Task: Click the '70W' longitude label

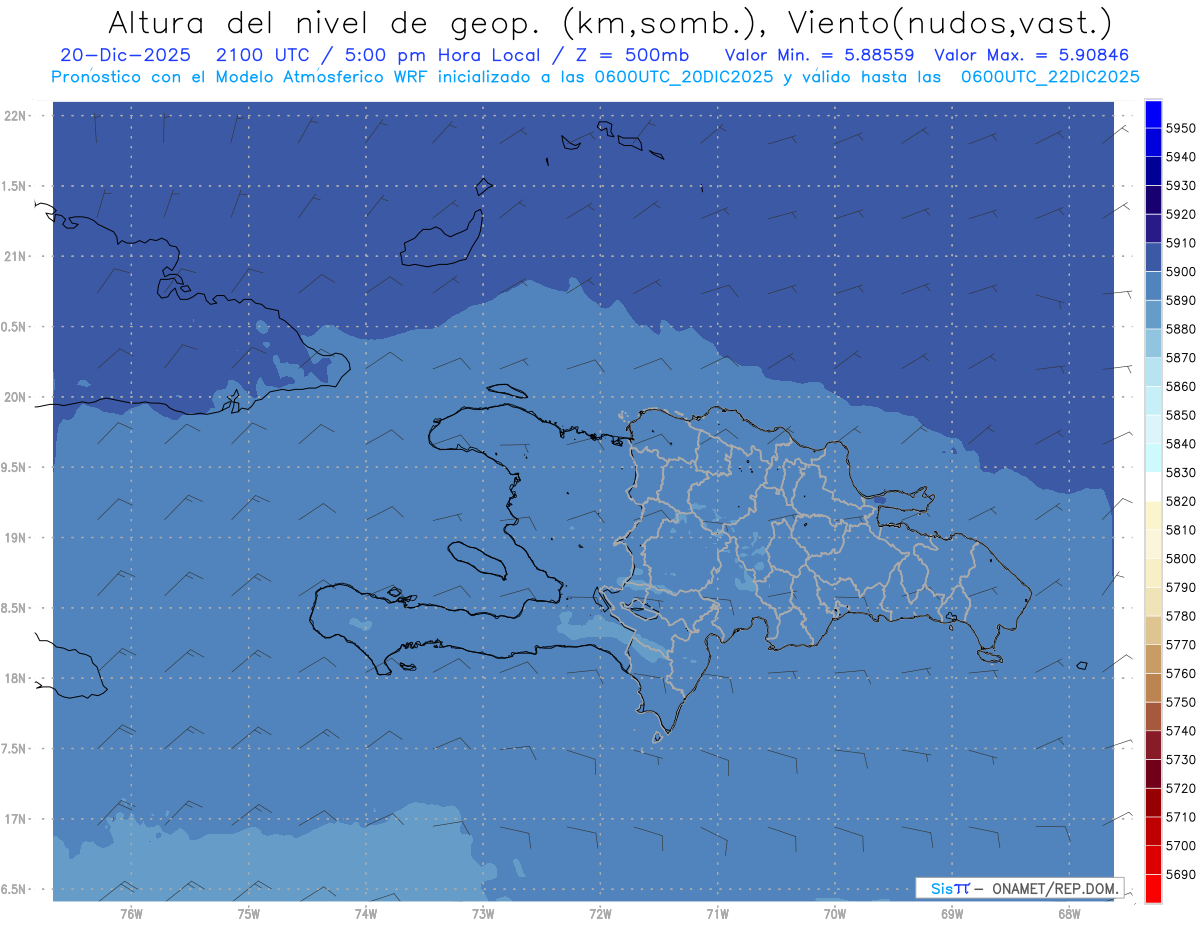Action: tap(835, 914)
